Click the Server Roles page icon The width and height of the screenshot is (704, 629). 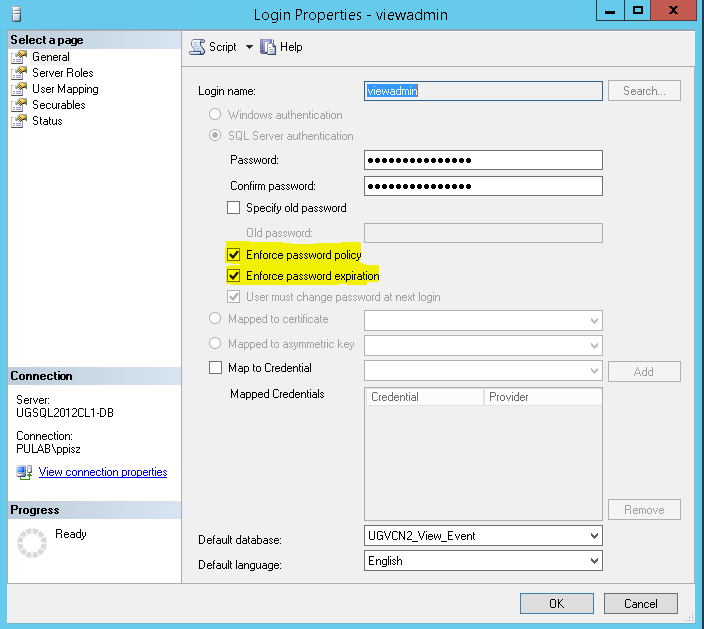(19, 73)
